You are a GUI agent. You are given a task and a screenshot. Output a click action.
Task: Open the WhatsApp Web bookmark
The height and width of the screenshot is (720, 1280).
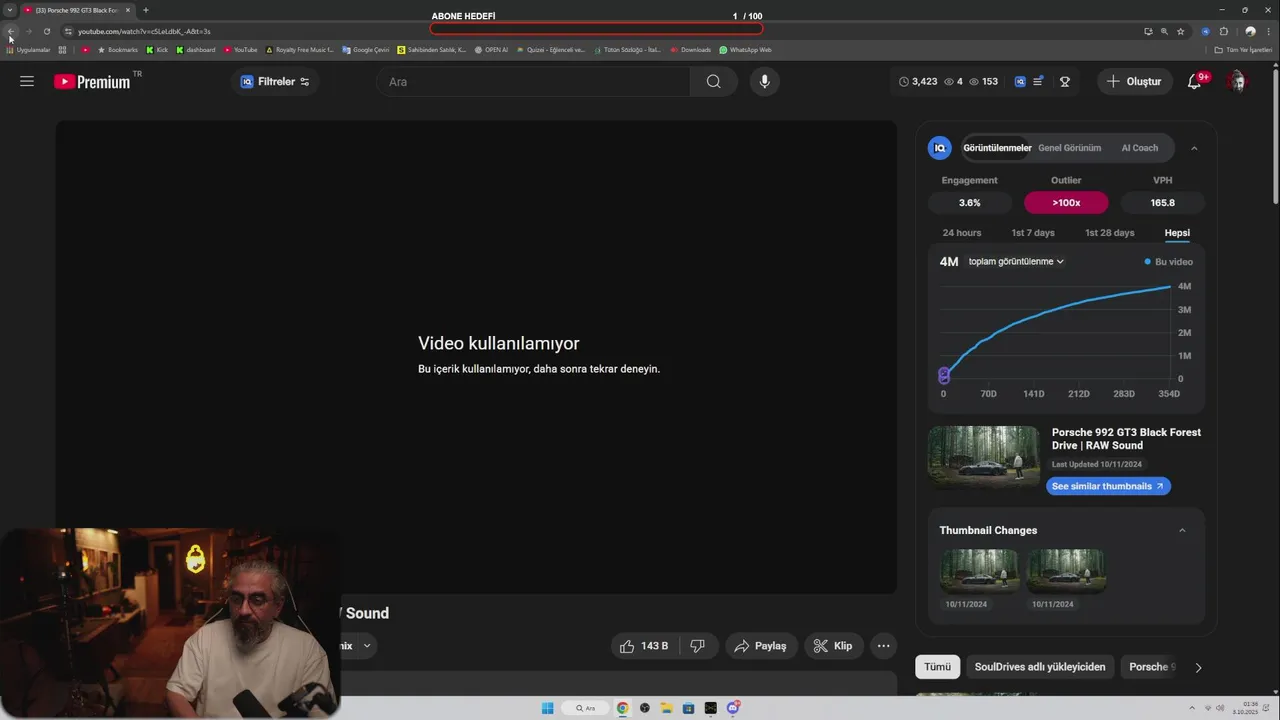pos(745,49)
